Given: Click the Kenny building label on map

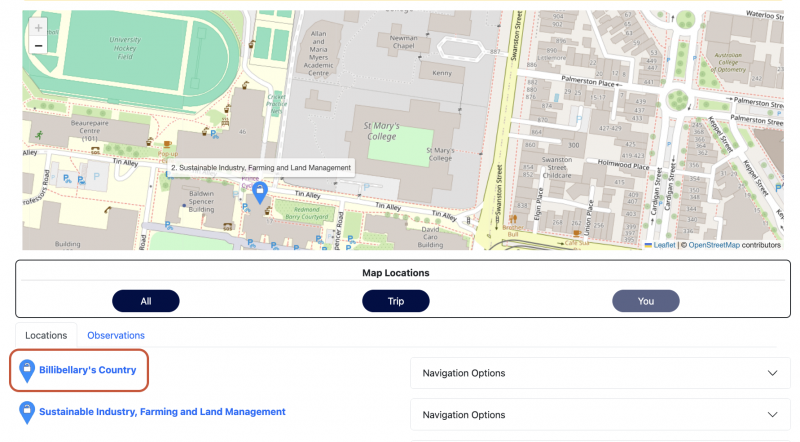Looking at the screenshot, I should [442, 73].
